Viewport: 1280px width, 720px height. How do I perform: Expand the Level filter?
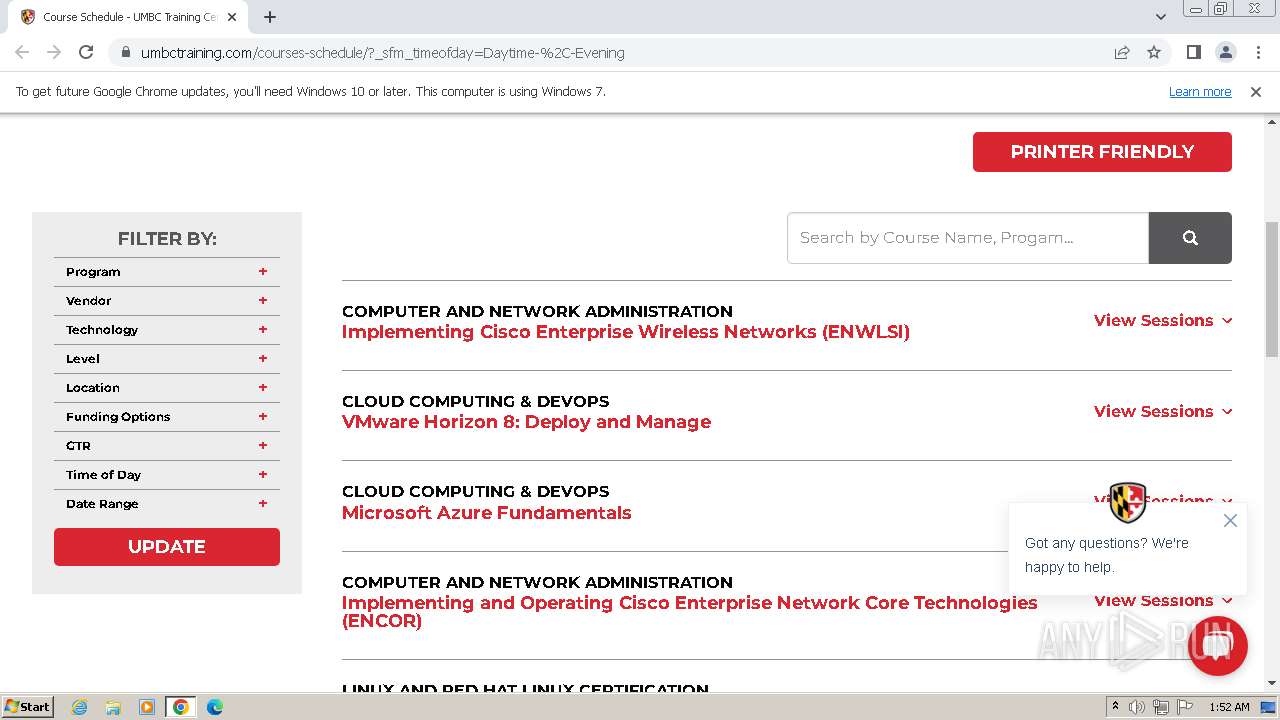point(167,359)
